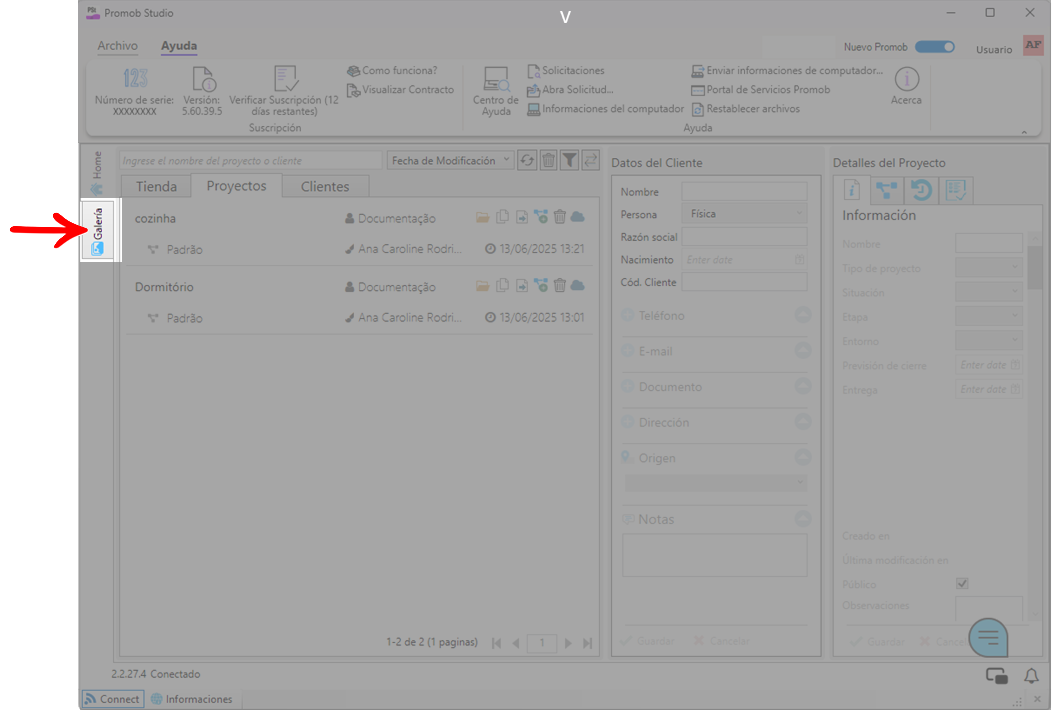Open the Situación dropdown
The height and width of the screenshot is (719, 1055).
coord(988,292)
